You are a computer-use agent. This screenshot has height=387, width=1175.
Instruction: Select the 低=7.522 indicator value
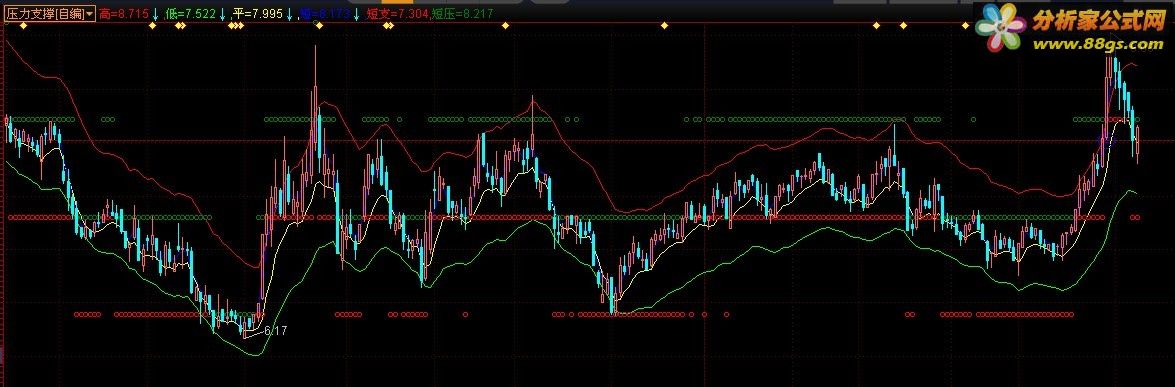190,14
